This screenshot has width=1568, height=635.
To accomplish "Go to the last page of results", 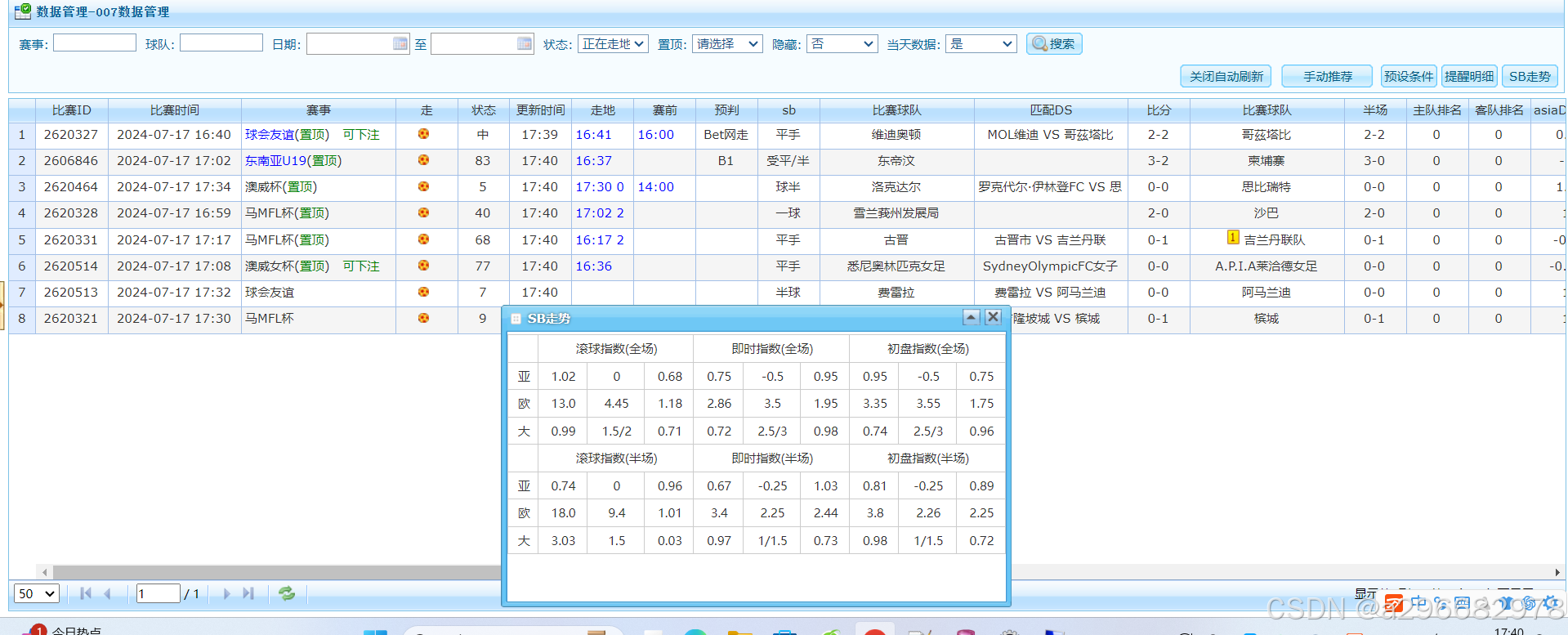I will tap(248, 593).
